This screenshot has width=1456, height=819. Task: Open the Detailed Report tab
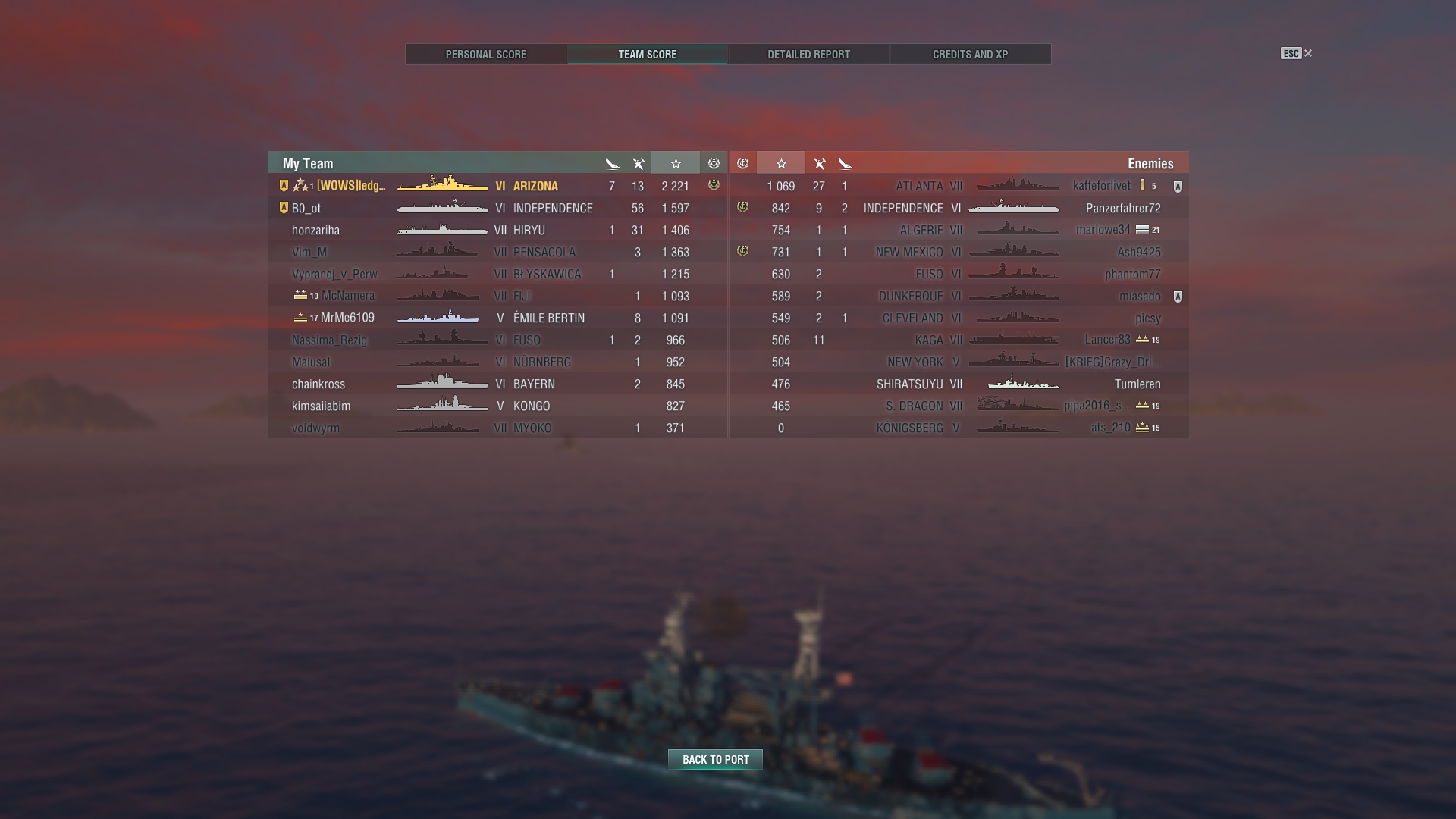click(x=808, y=55)
